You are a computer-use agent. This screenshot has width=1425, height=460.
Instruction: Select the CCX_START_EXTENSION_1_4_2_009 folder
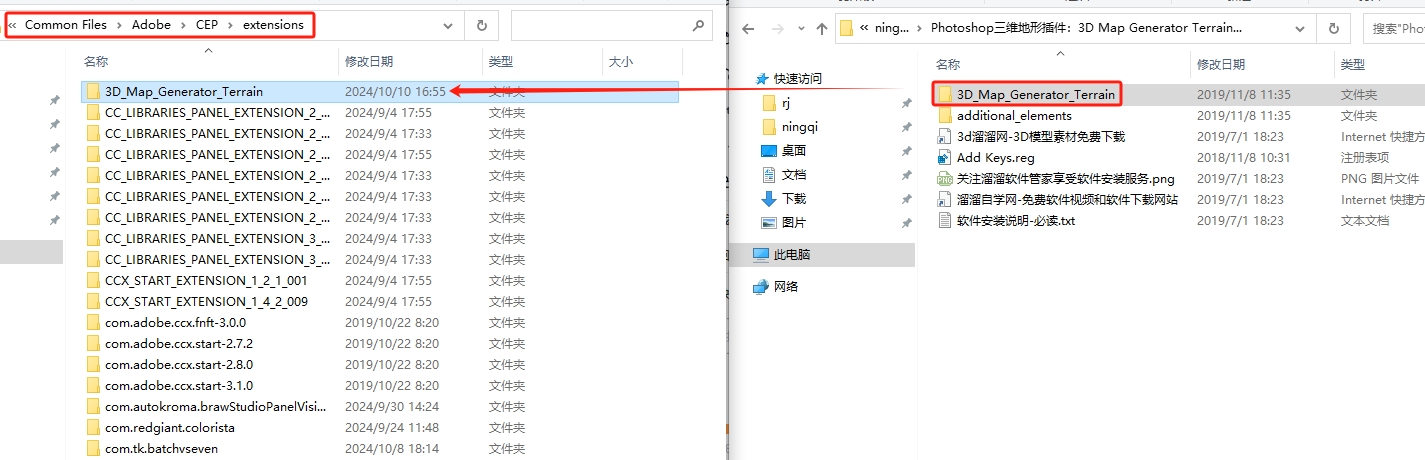tap(206, 301)
